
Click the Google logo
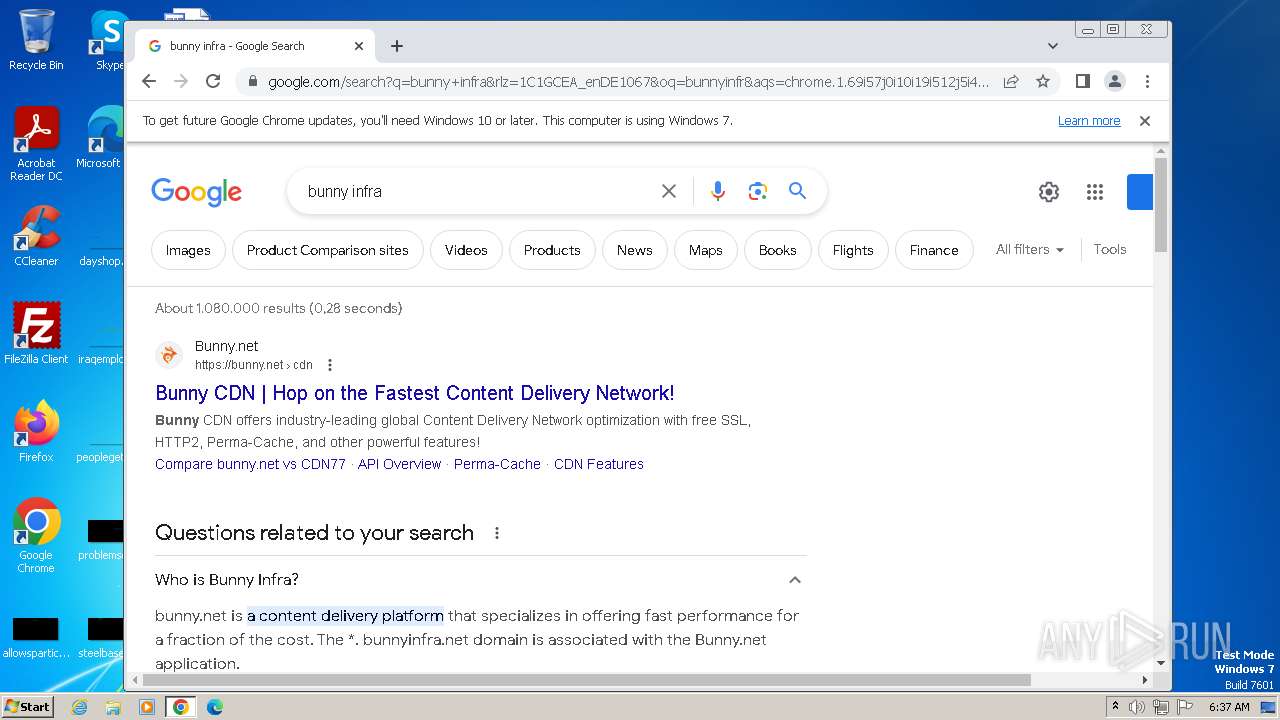tap(196, 191)
